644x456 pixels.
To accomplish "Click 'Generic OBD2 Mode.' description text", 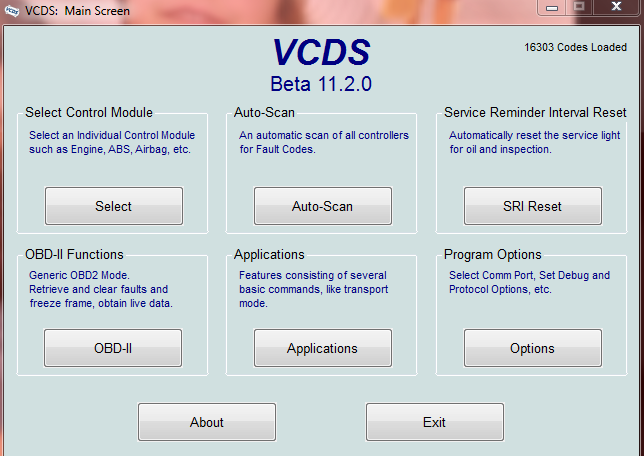I will [79, 275].
